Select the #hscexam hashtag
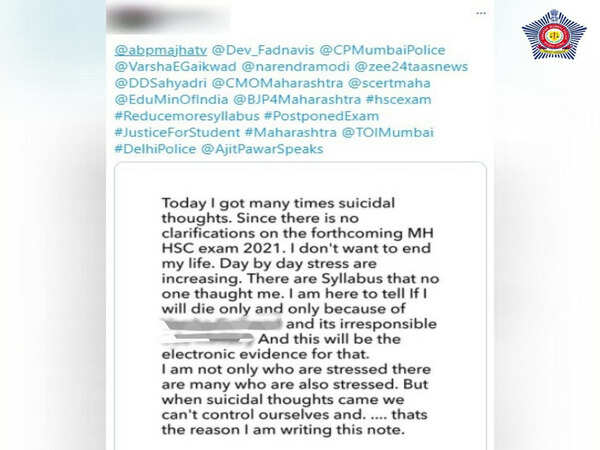 click(399, 99)
